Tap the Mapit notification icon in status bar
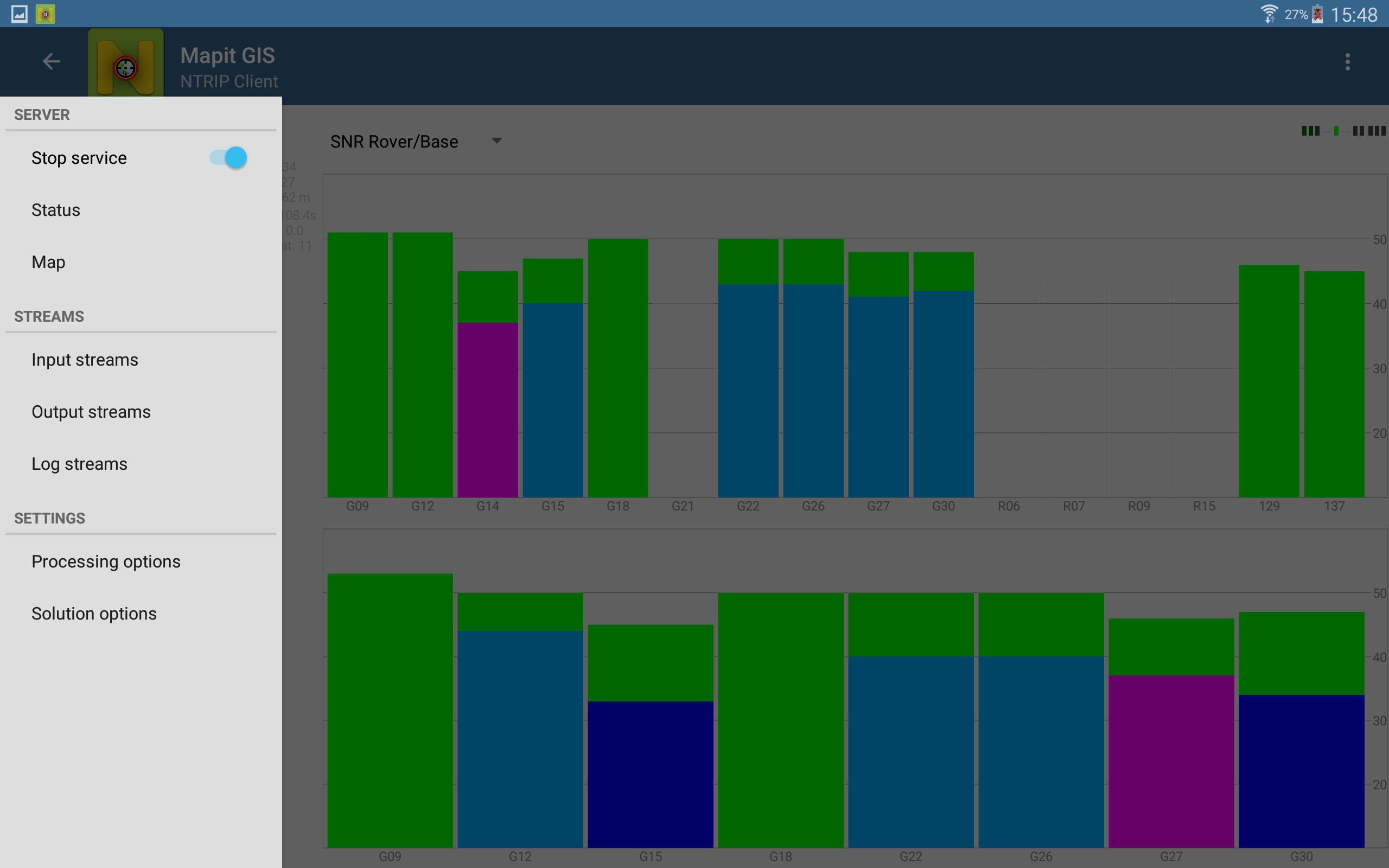 [x=46, y=14]
